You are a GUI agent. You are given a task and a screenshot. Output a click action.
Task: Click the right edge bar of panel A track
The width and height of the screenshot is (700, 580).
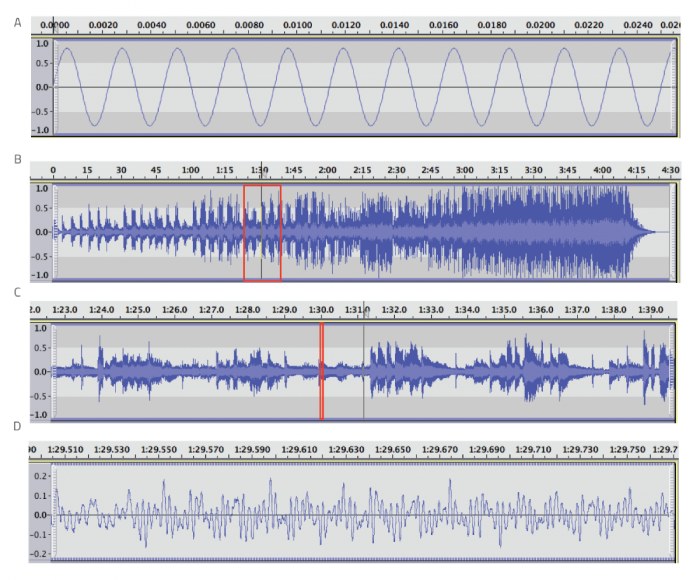click(676, 87)
